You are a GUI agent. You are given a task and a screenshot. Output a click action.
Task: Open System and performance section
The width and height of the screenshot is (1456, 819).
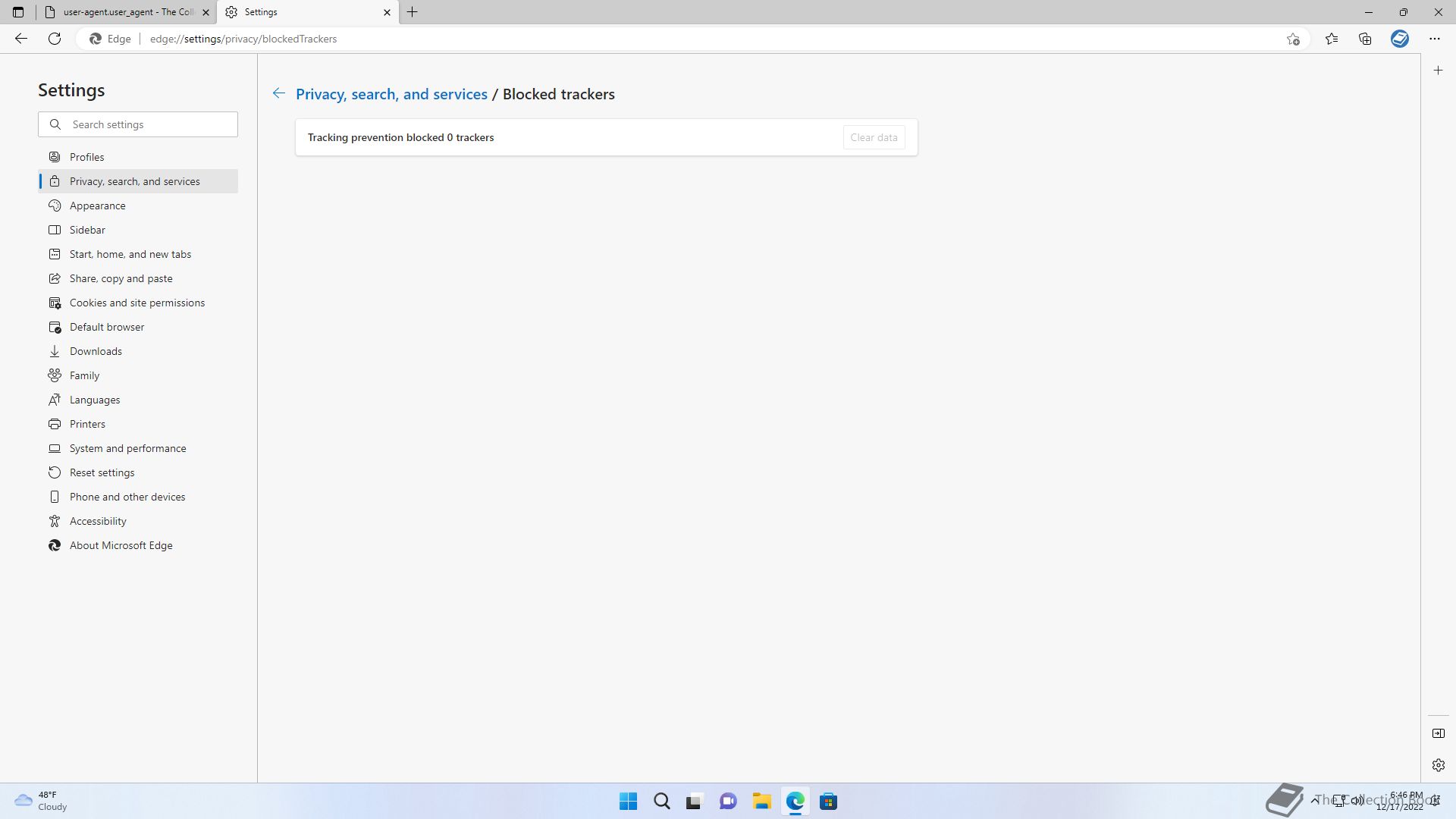tap(138, 448)
